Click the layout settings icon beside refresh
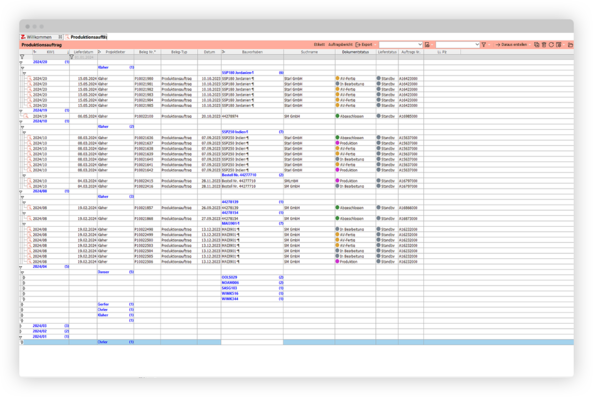Screen dimensions: 593x397 [x=559, y=45]
